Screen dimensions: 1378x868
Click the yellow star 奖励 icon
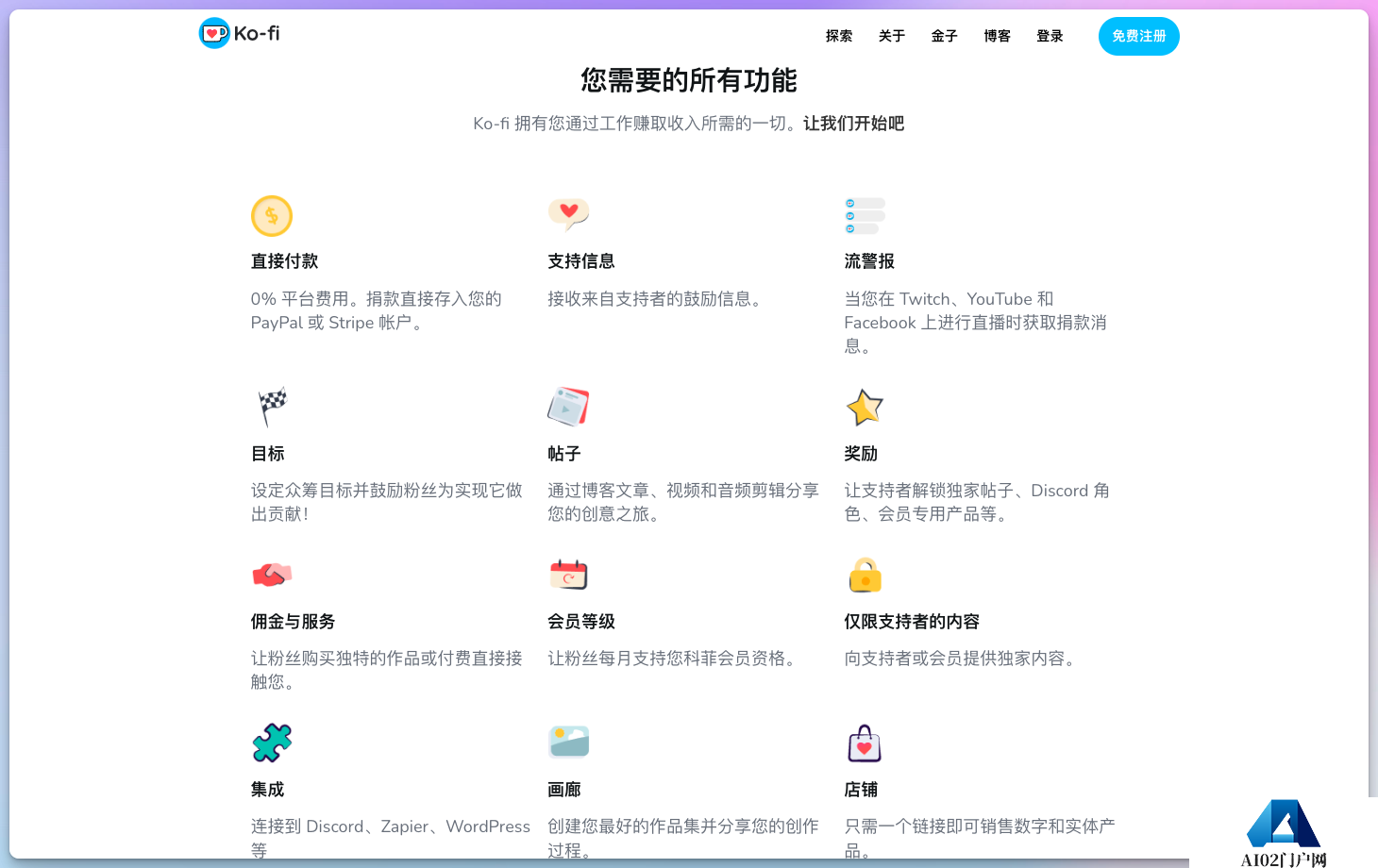(865, 407)
